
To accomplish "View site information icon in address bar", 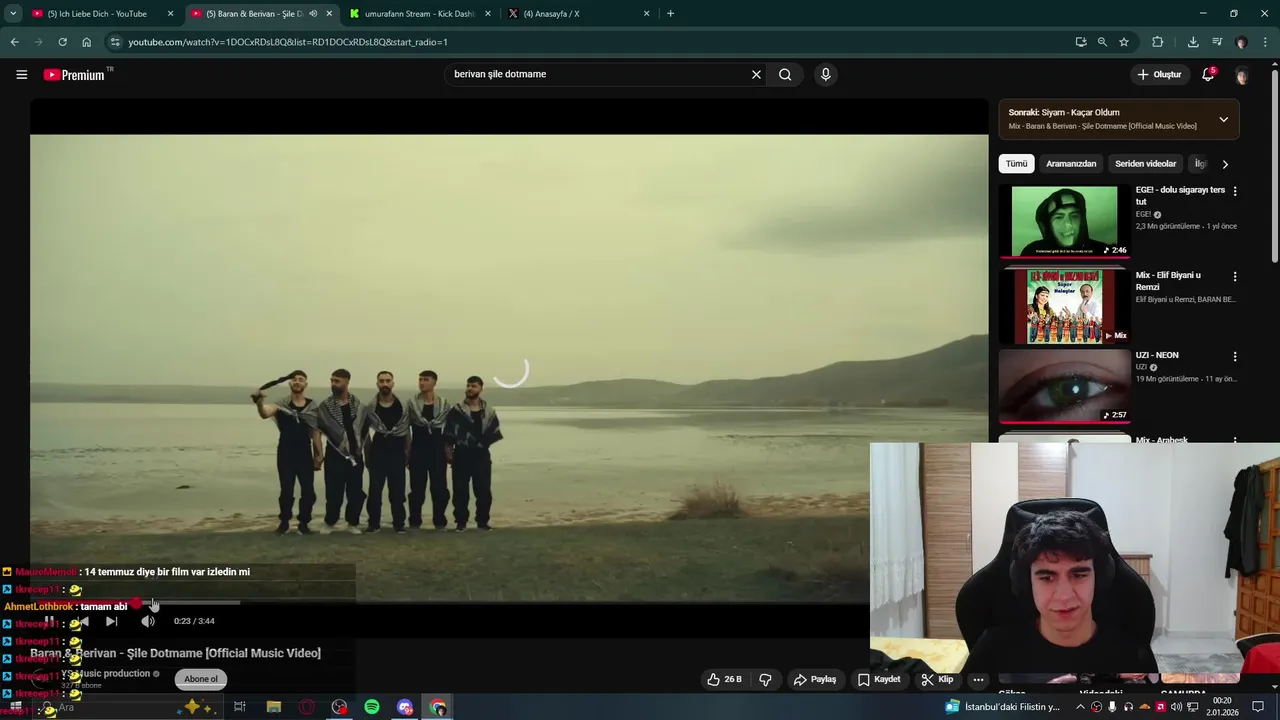I will [x=115, y=42].
